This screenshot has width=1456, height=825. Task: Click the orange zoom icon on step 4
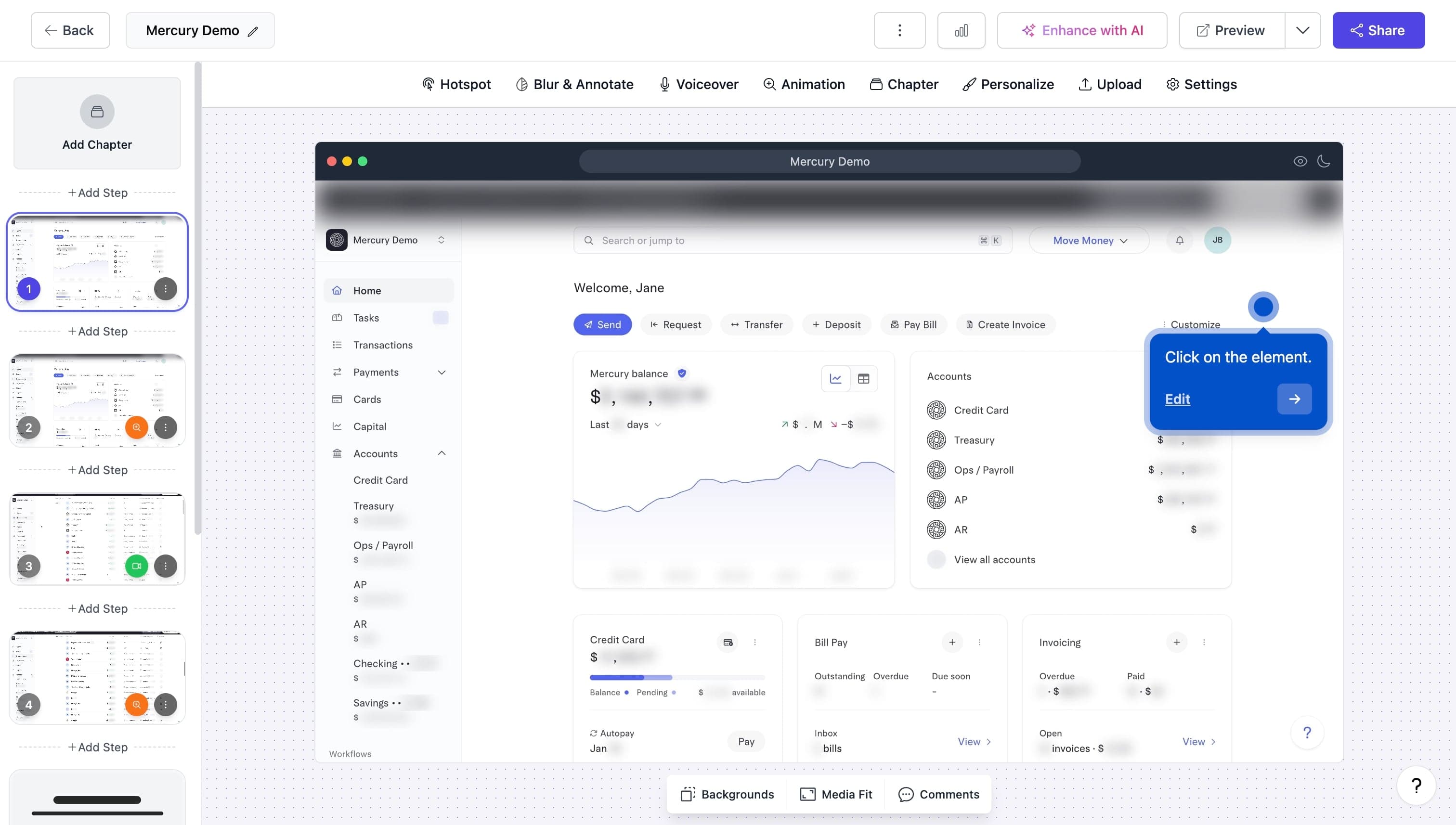click(137, 705)
